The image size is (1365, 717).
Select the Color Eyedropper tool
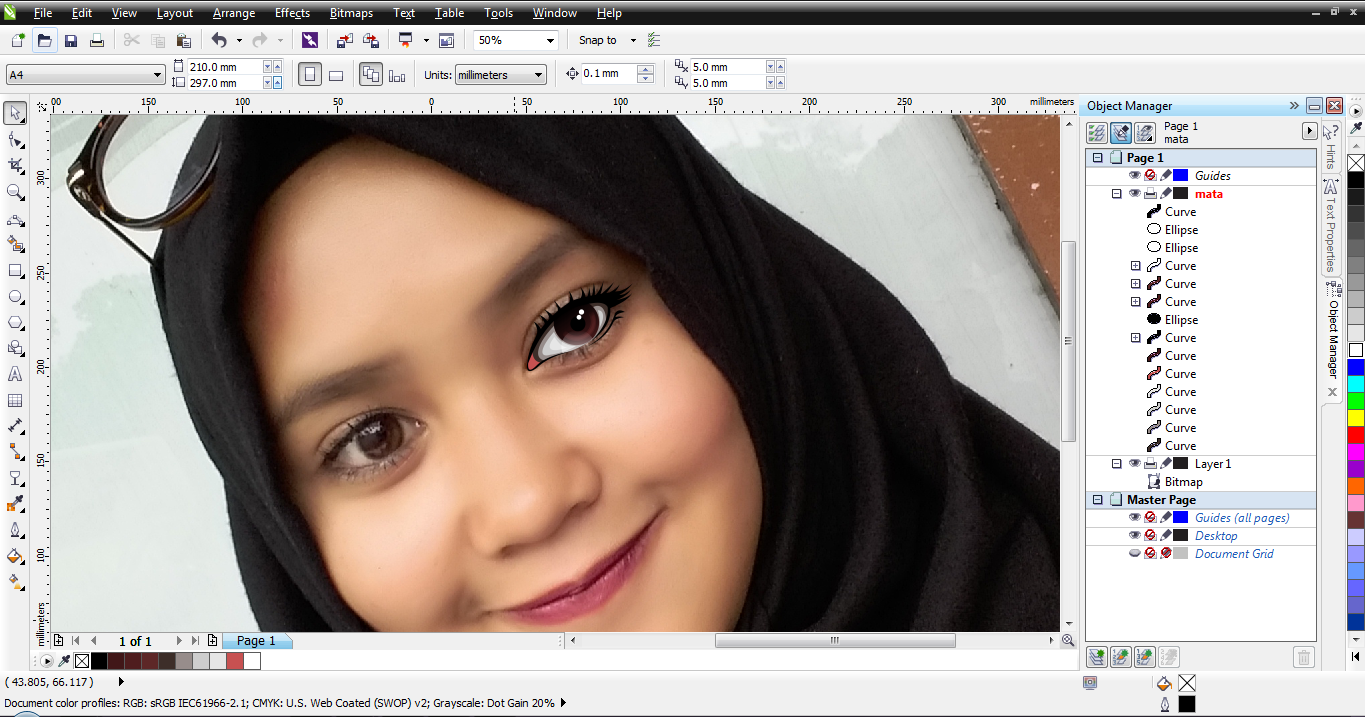(15, 505)
